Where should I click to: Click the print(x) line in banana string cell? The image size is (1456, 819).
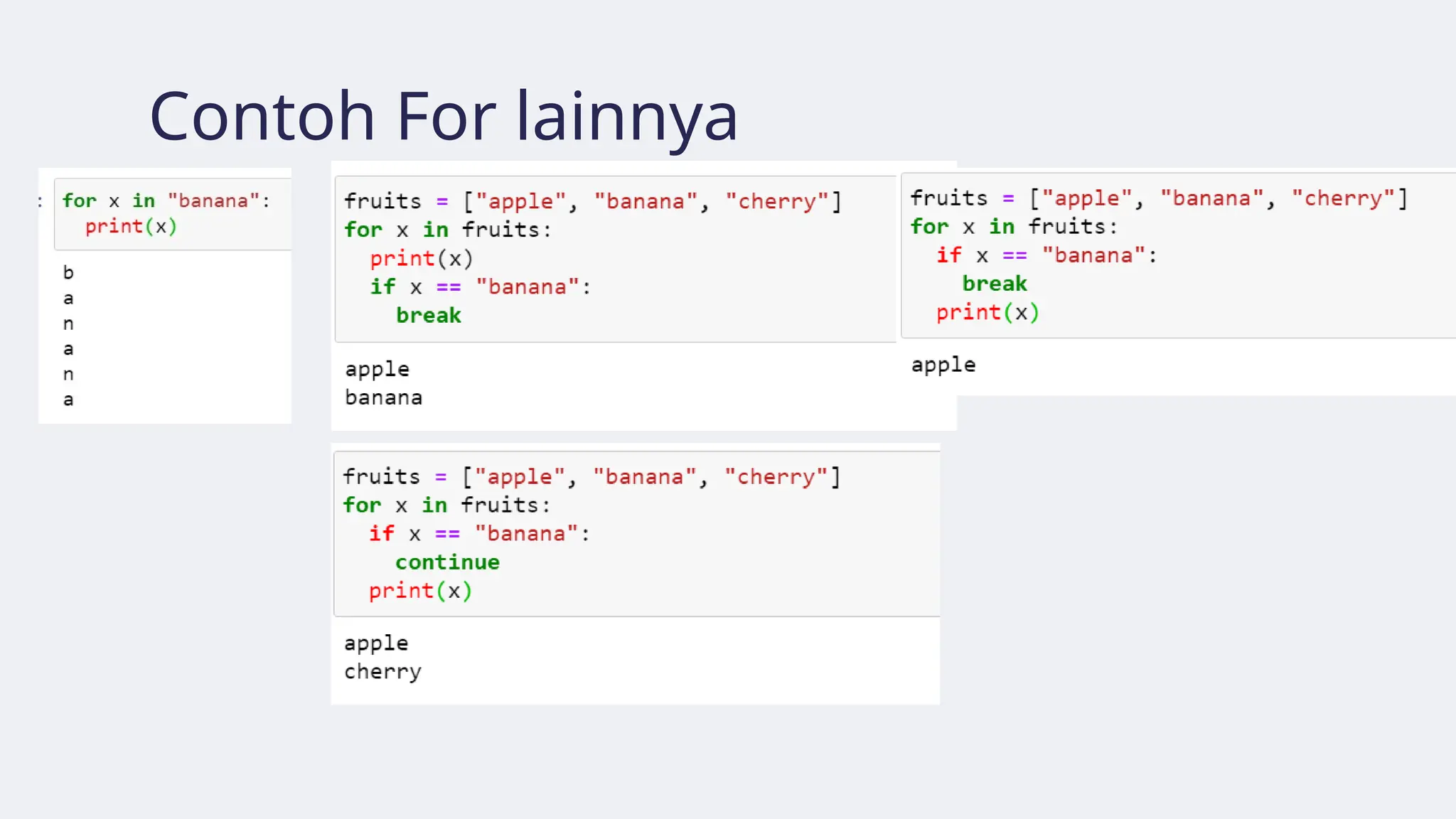click(x=131, y=227)
